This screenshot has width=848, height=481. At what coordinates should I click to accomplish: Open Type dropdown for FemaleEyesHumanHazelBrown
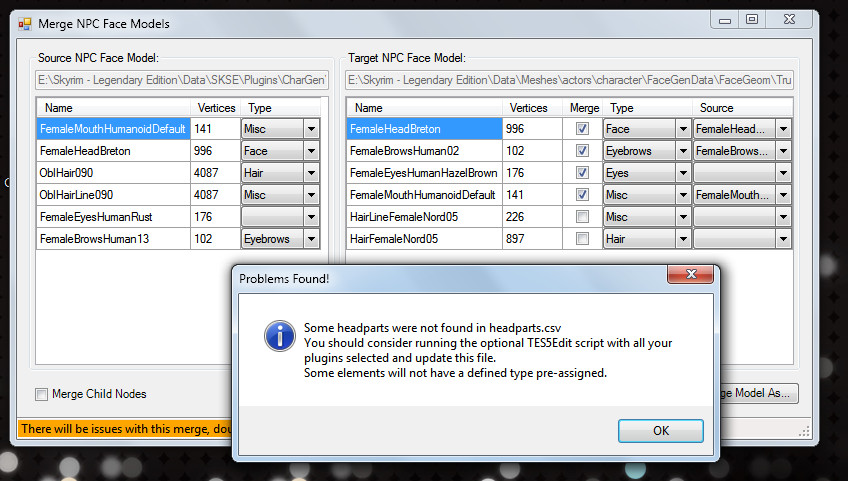[x=683, y=173]
